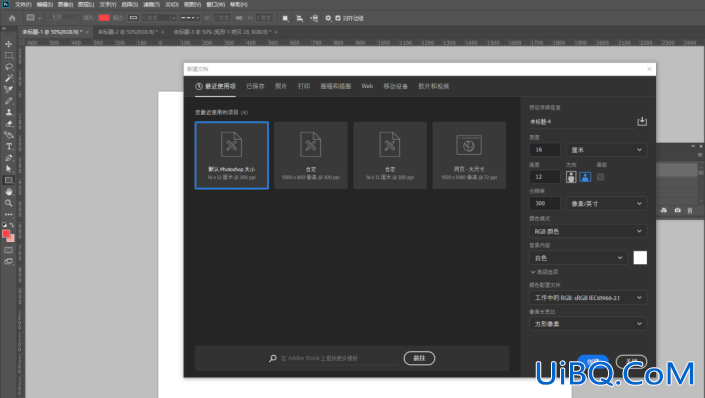
Task: Select the Eyedropper tool
Action: [9, 89]
